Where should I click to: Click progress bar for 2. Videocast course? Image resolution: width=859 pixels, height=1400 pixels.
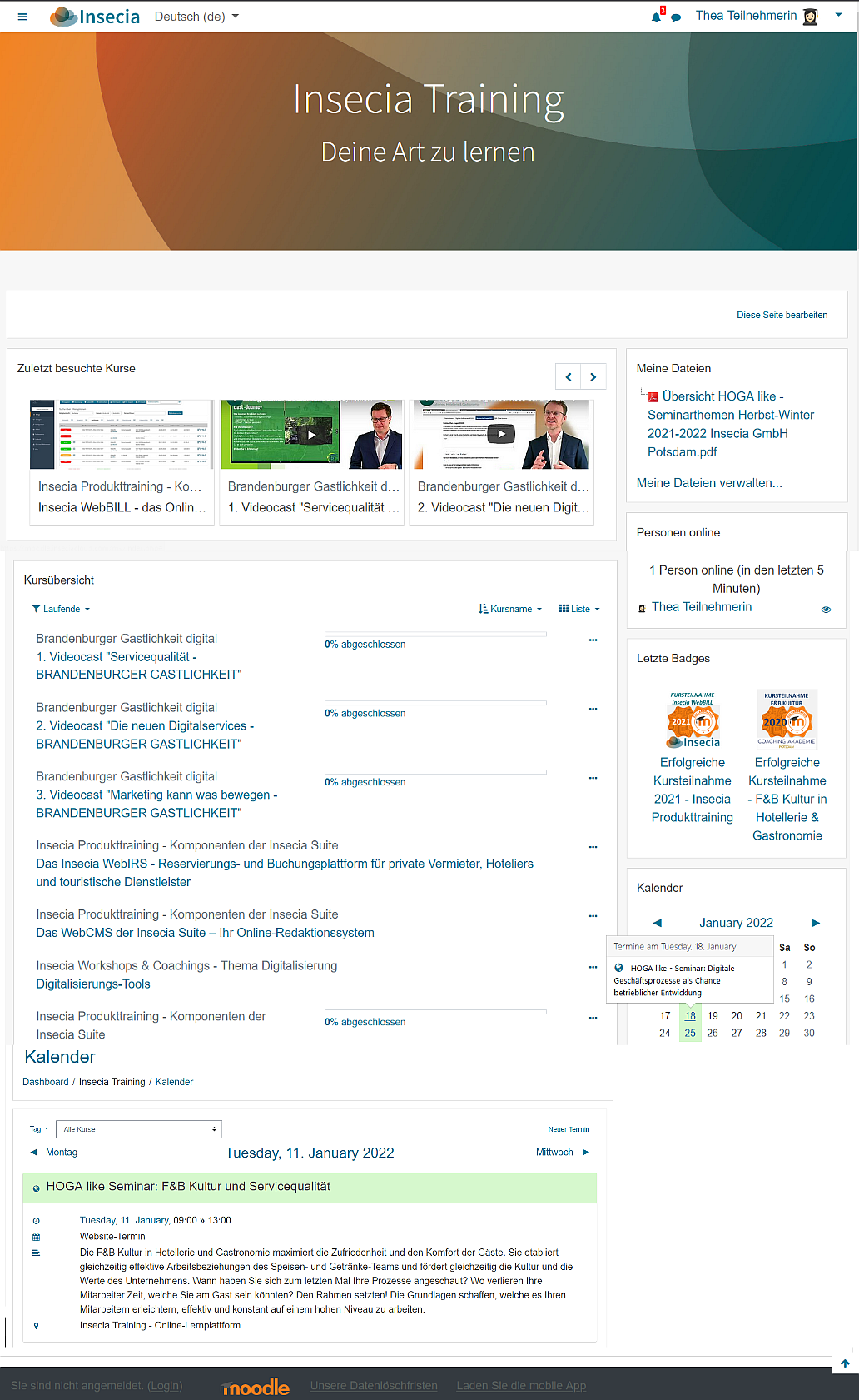435,703
